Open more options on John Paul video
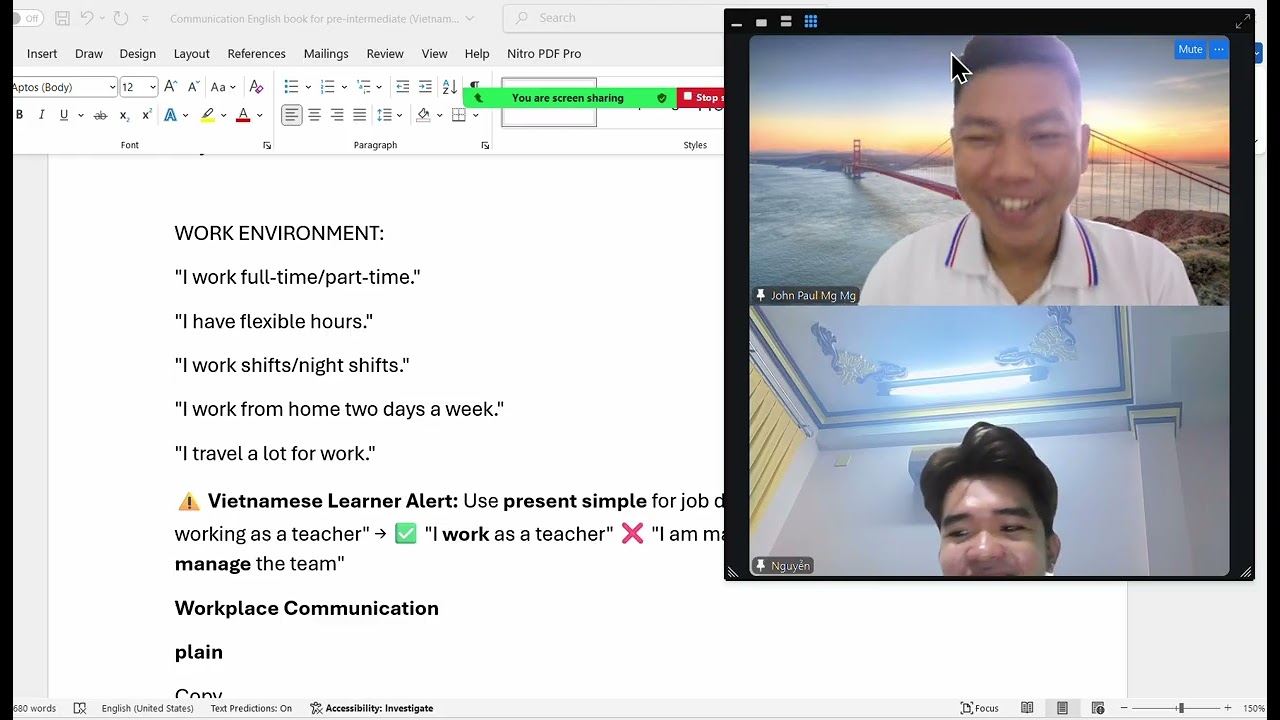Screen dimensions: 1280x720 coord(1219,49)
